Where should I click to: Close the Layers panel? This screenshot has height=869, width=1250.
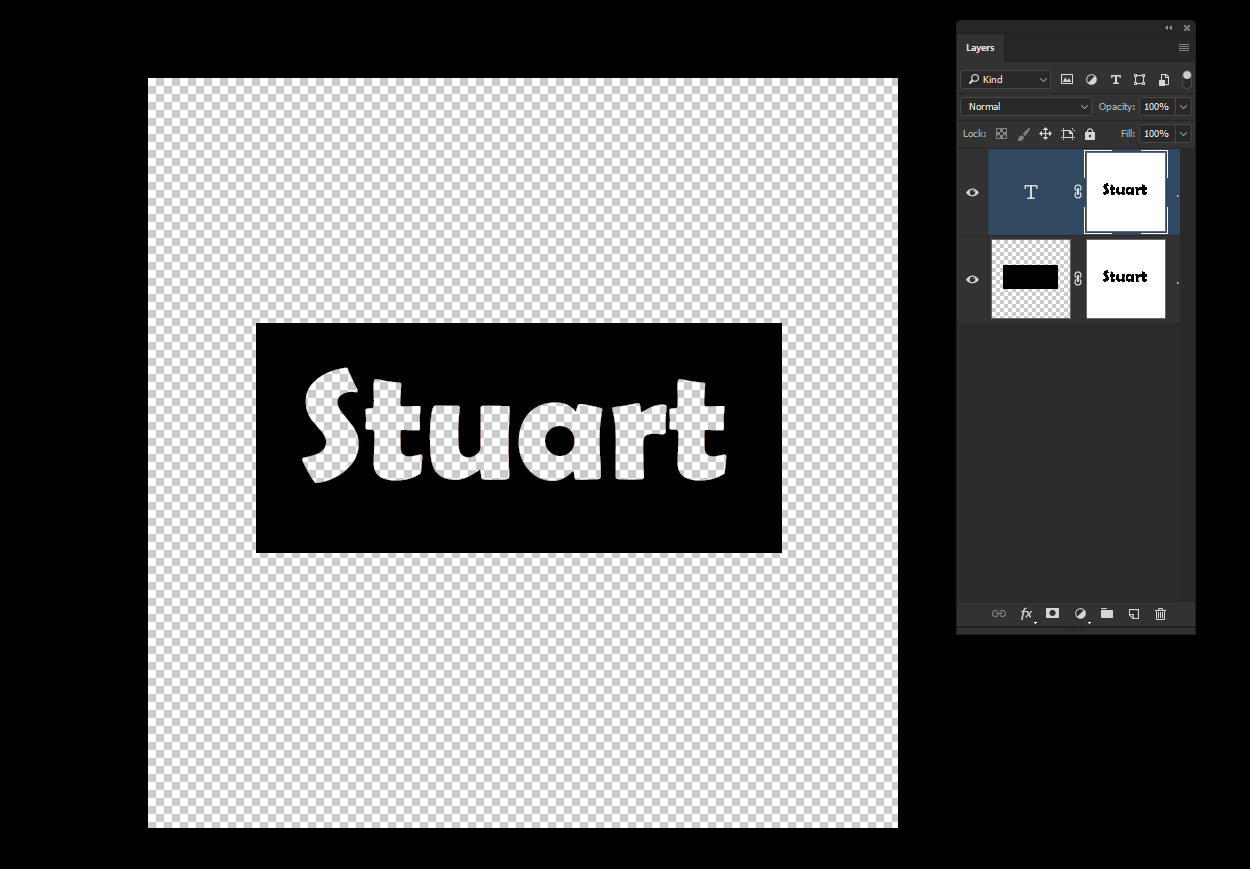[1187, 28]
